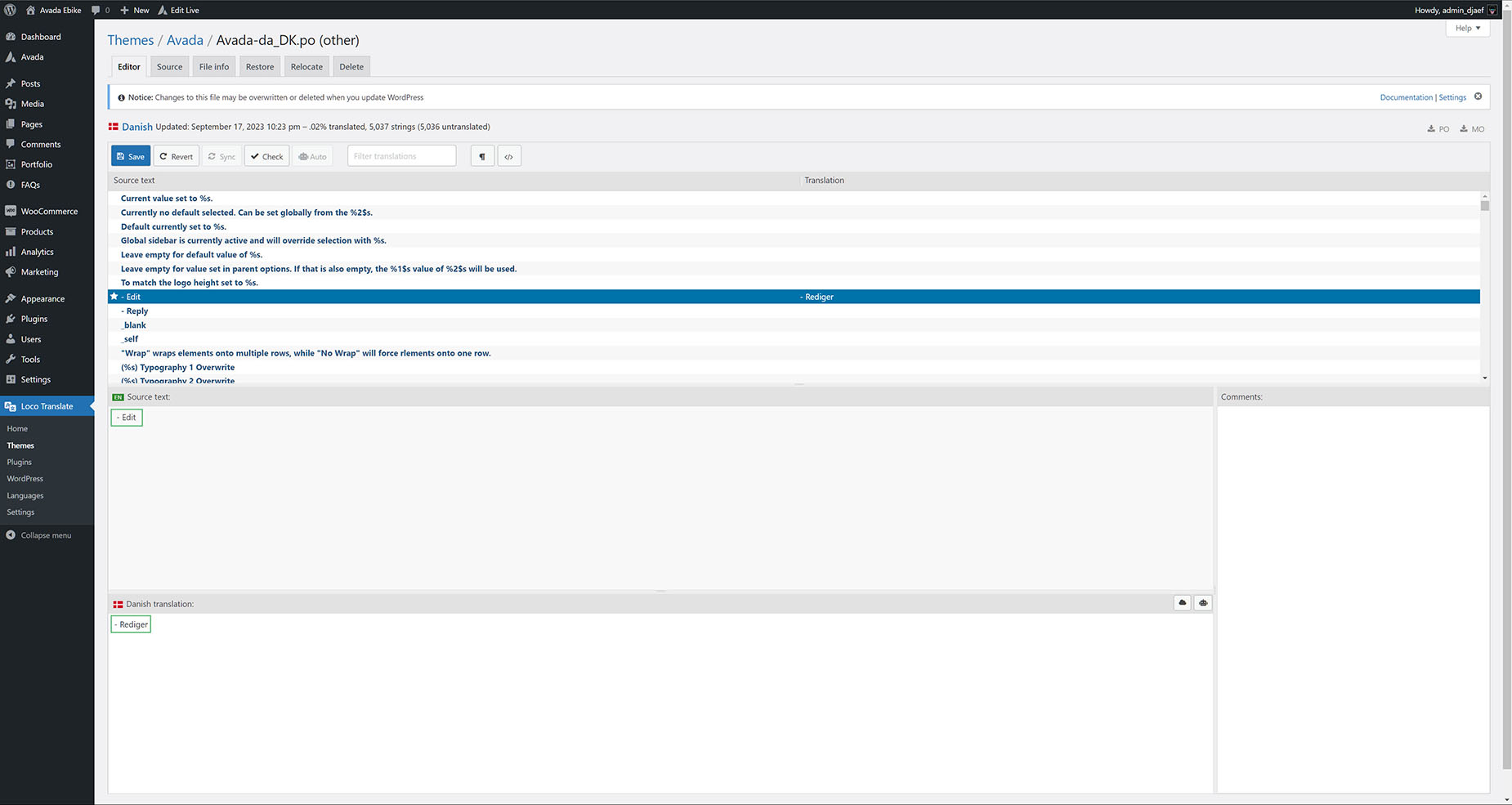Click into the Danish translation text area
The width and height of the screenshot is (1512, 805).
(x=660, y=702)
